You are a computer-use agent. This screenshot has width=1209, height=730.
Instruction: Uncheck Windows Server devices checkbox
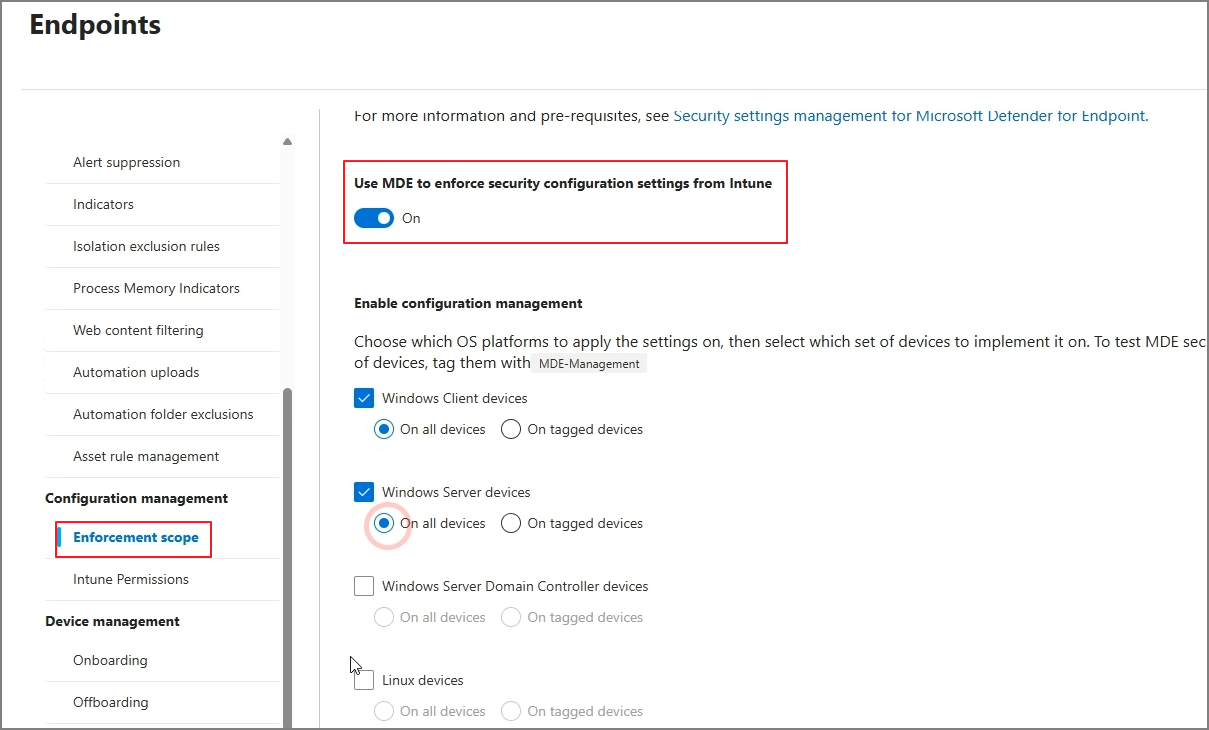[364, 492]
